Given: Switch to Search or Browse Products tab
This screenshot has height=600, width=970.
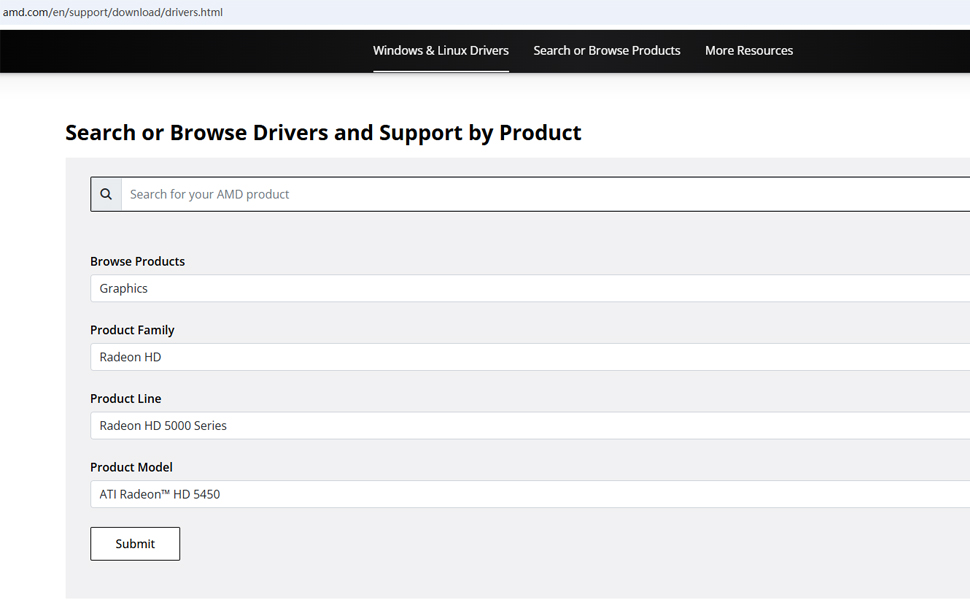Looking at the screenshot, I should 607,50.
